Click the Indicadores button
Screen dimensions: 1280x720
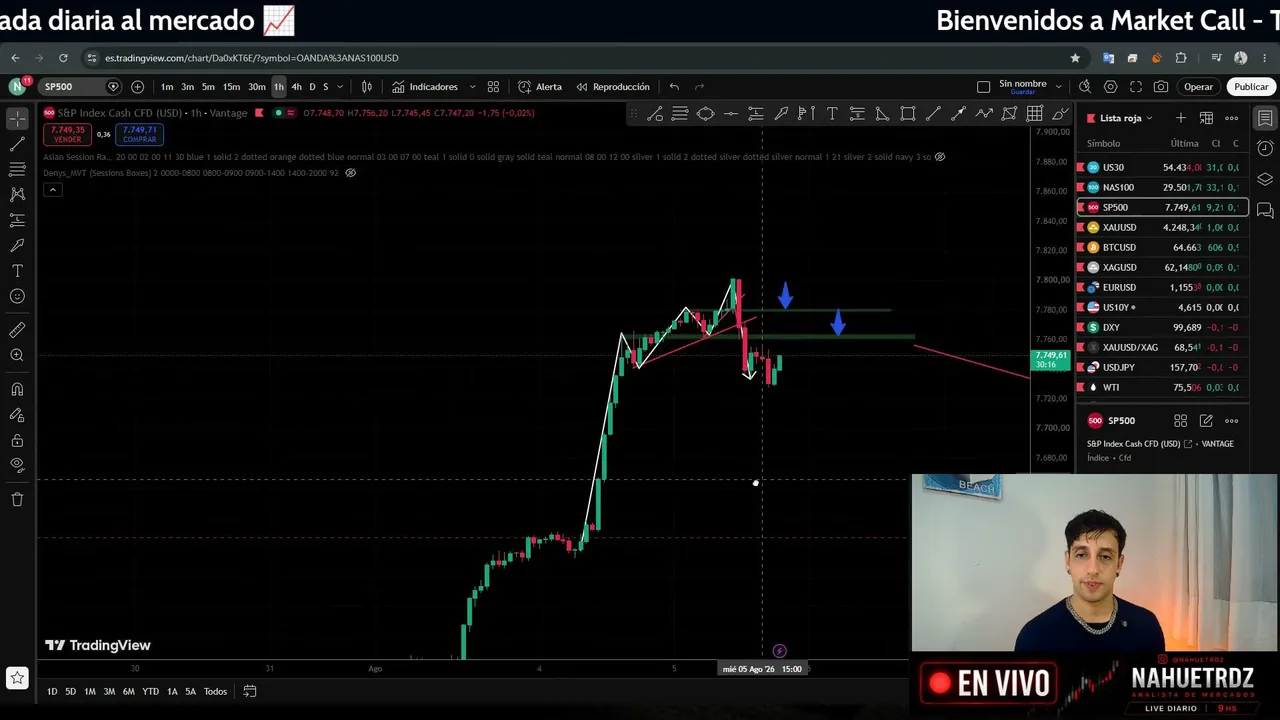tap(425, 87)
